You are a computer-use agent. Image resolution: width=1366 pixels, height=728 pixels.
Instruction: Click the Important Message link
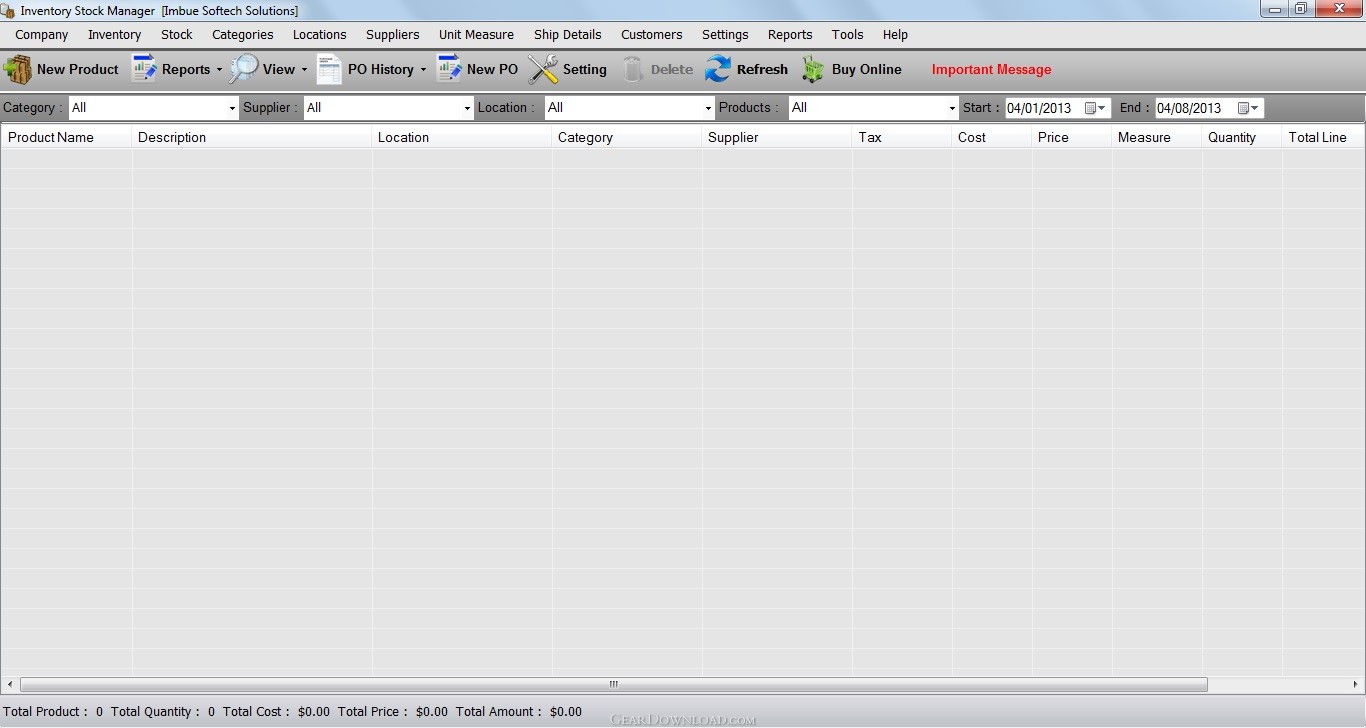click(991, 70)
